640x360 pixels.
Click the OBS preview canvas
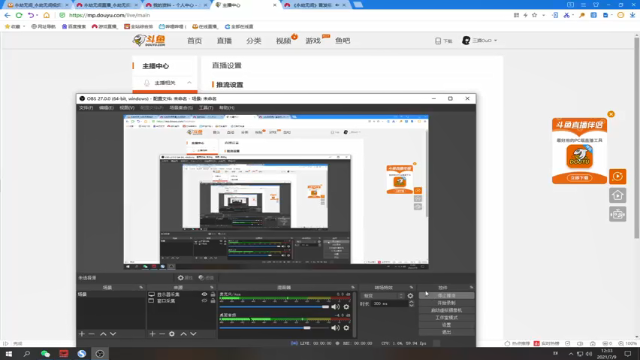276,192
